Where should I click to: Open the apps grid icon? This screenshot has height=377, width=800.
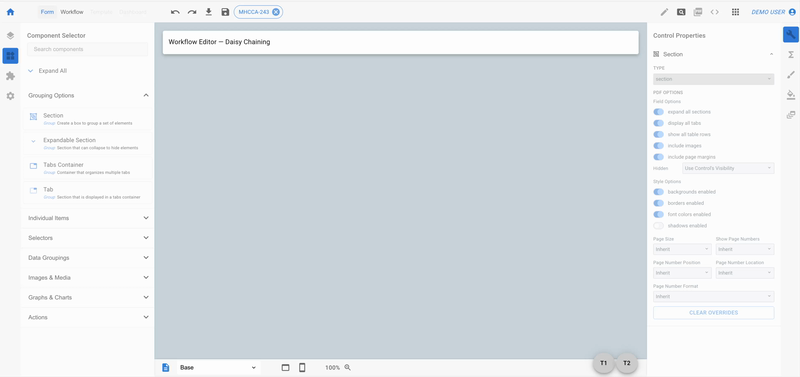tap(735, 12)
